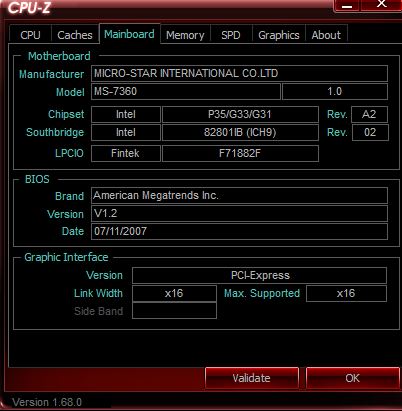Click the BIOS brand American Megatrends Inc.
This screenshot has width=402, height=411.
tap(239, 195)
